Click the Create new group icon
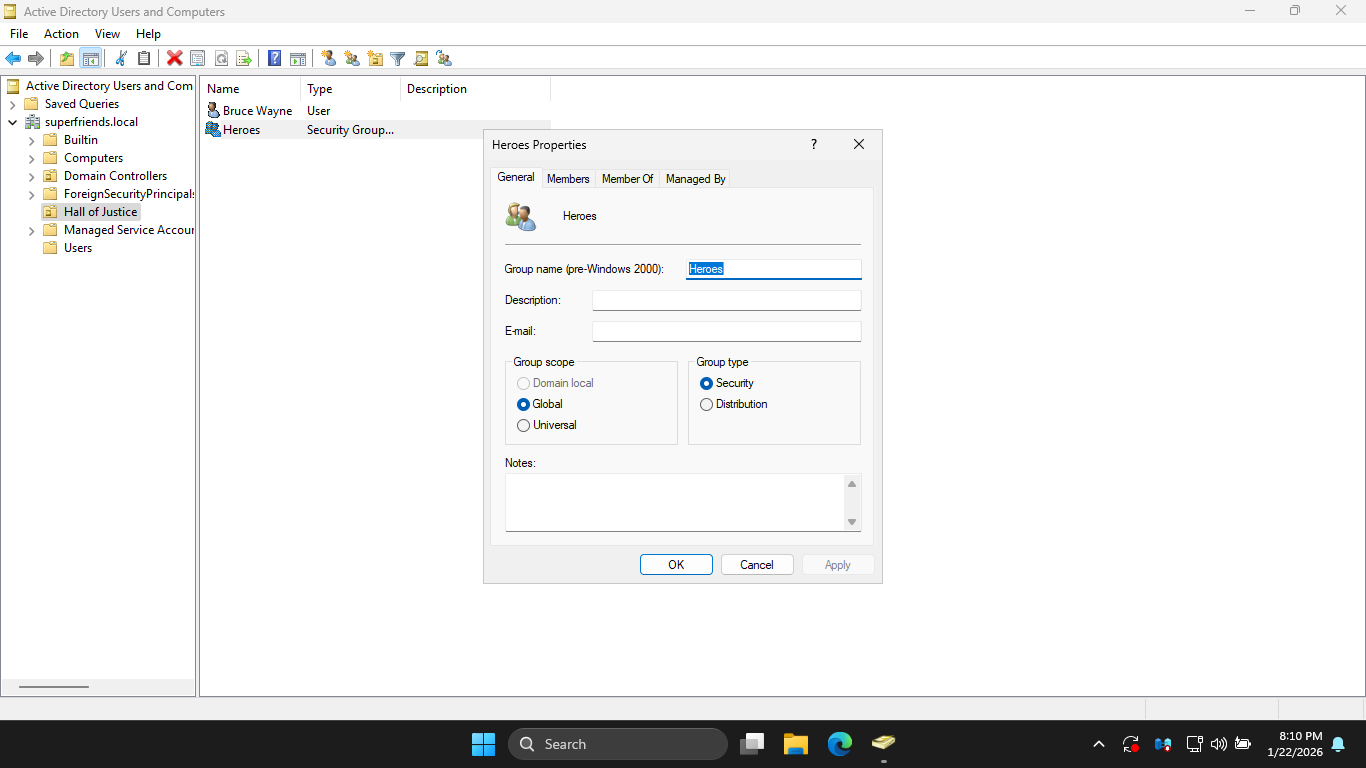This screenshot has width=1366, height=768. (x=352, y=59)
